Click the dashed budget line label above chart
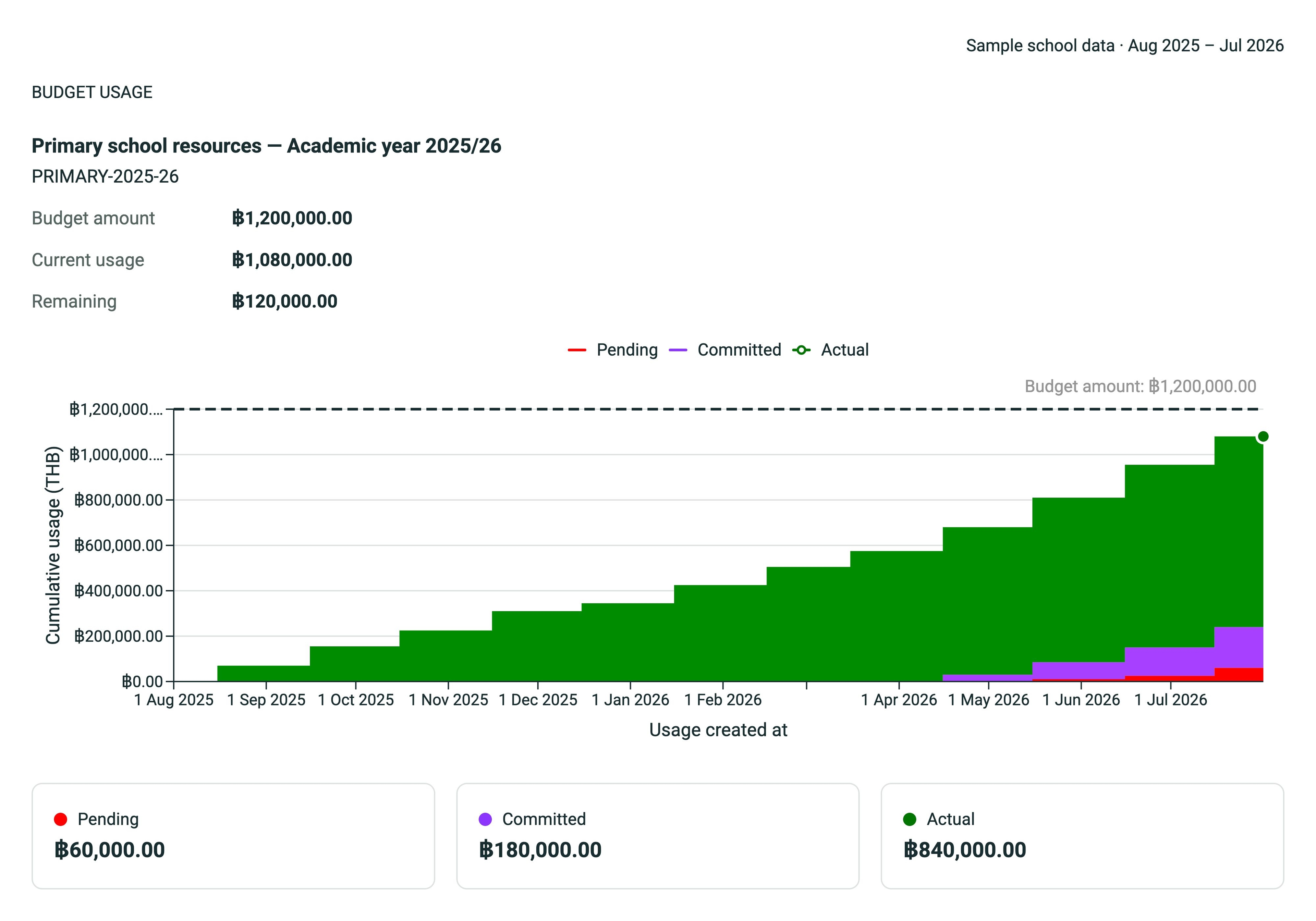This screenshot has width=1316, height=921. [x=1140, y=386]
